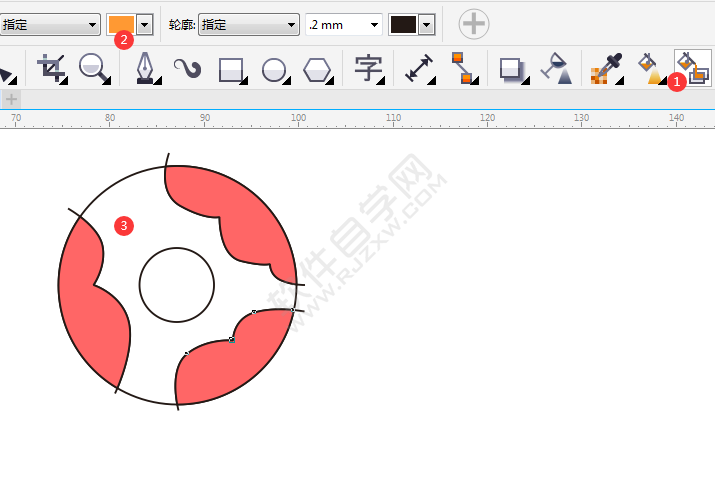Open the fill type dropdown
The height and width of the screenshot is (487, 715).
[x=51, y=24]
